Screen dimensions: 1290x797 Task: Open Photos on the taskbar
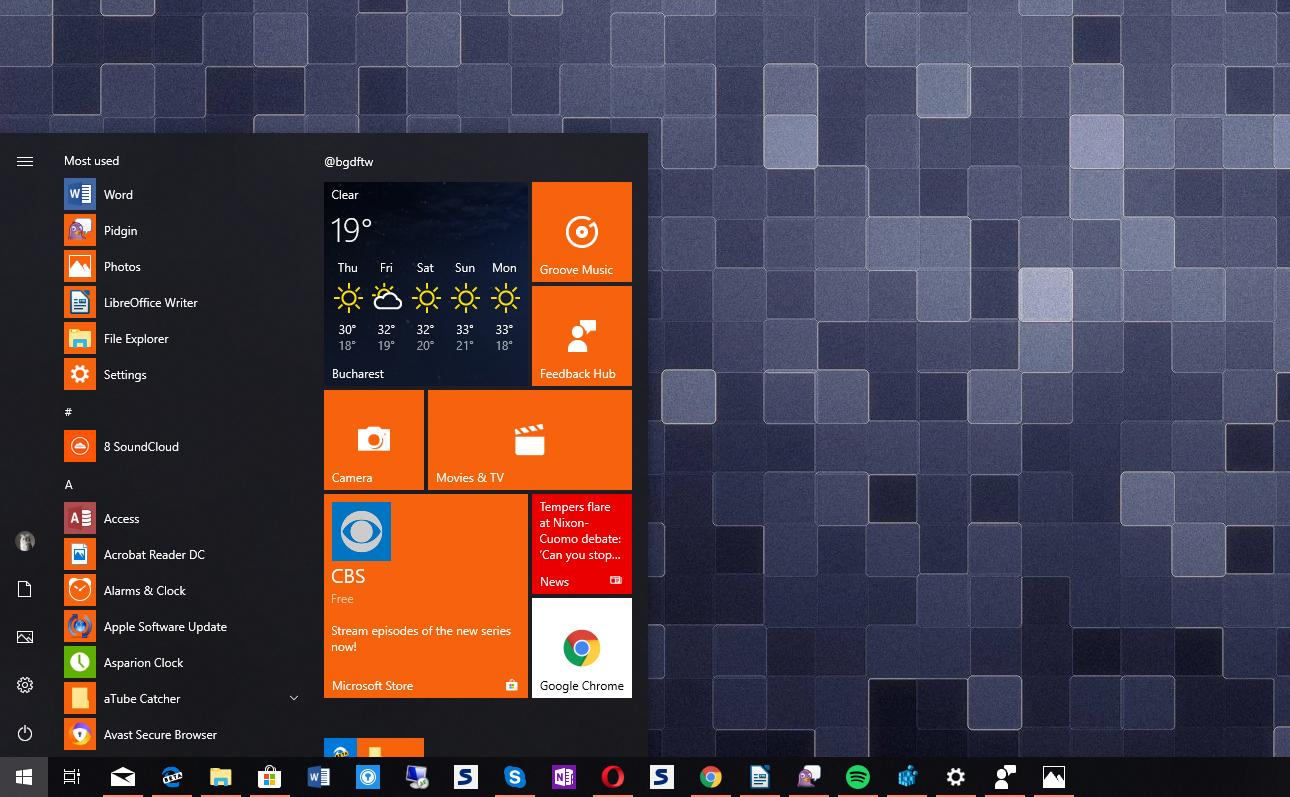(1054, 777)
